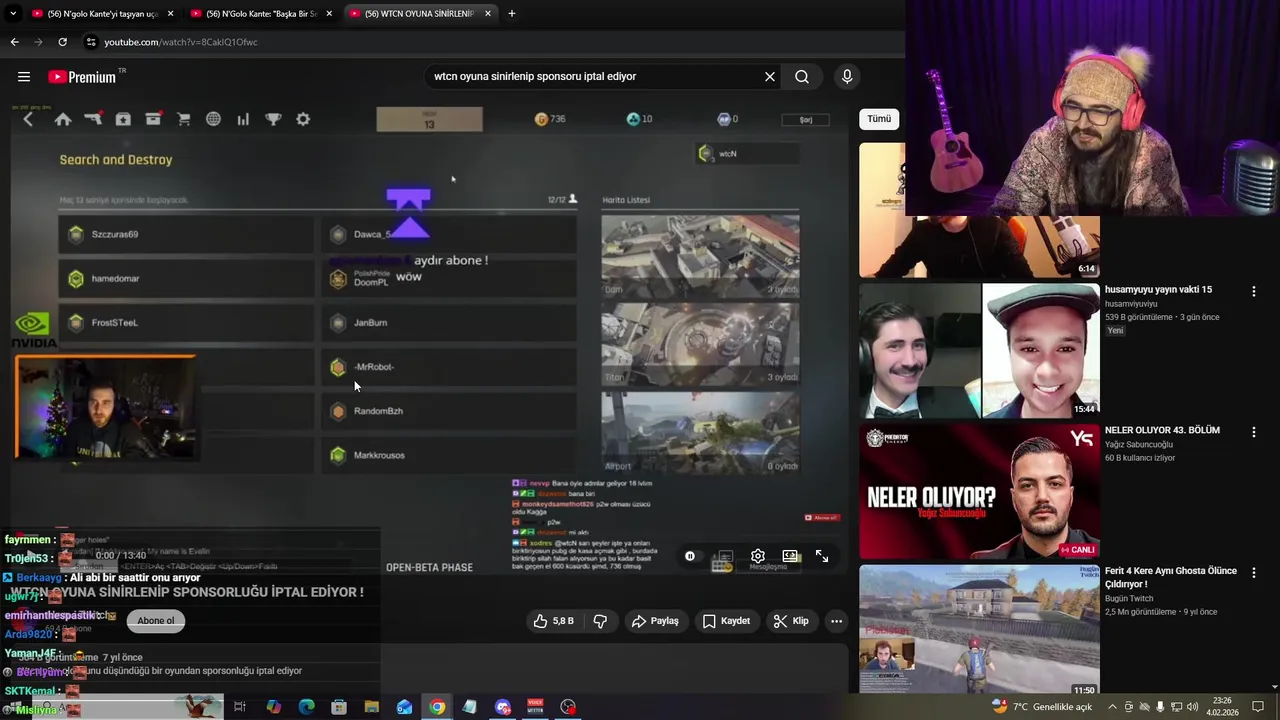The height and width of the screenshot is (720, 1280).
Task: Open a new browser tab
Action: click(x=512, y=13)
